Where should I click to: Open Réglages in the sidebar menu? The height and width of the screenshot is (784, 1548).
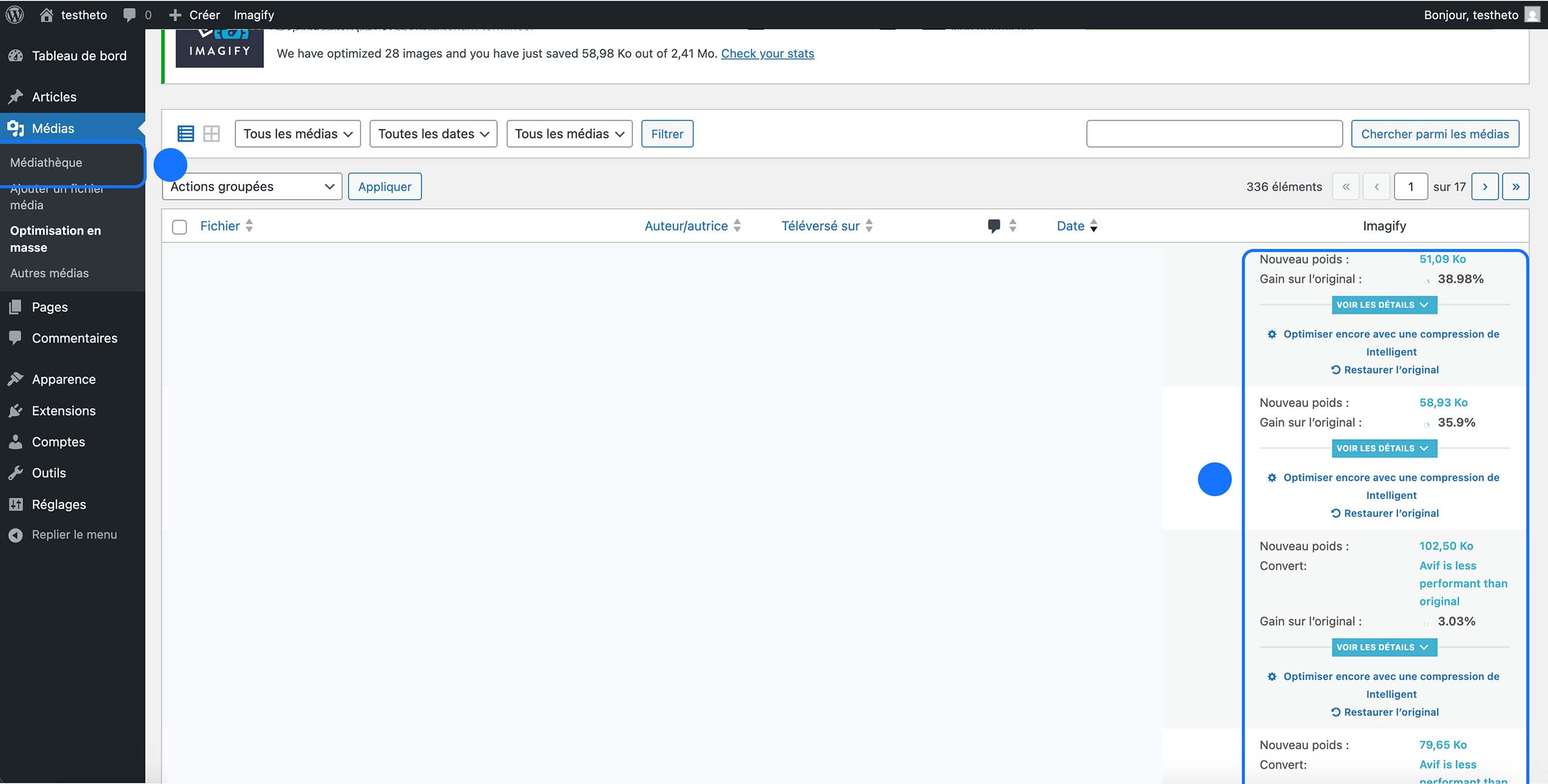[x=58, y=504]
